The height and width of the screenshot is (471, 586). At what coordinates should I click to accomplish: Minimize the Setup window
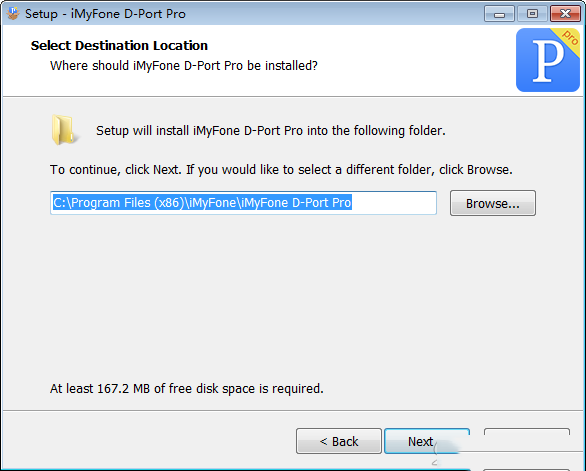[499, 14]
